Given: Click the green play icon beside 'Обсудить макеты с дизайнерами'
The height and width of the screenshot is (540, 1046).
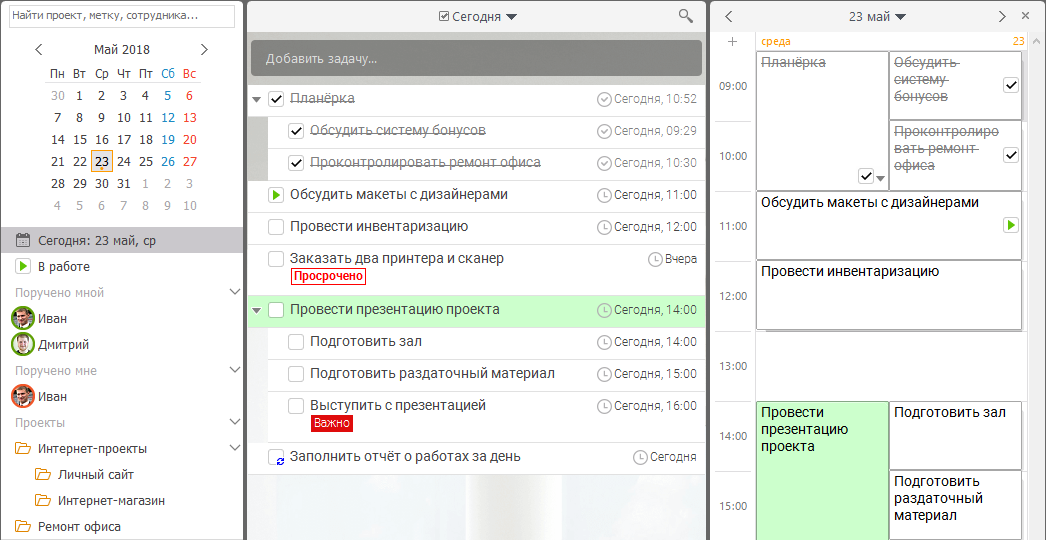Looking at the screenshot, I should point(276,195).
